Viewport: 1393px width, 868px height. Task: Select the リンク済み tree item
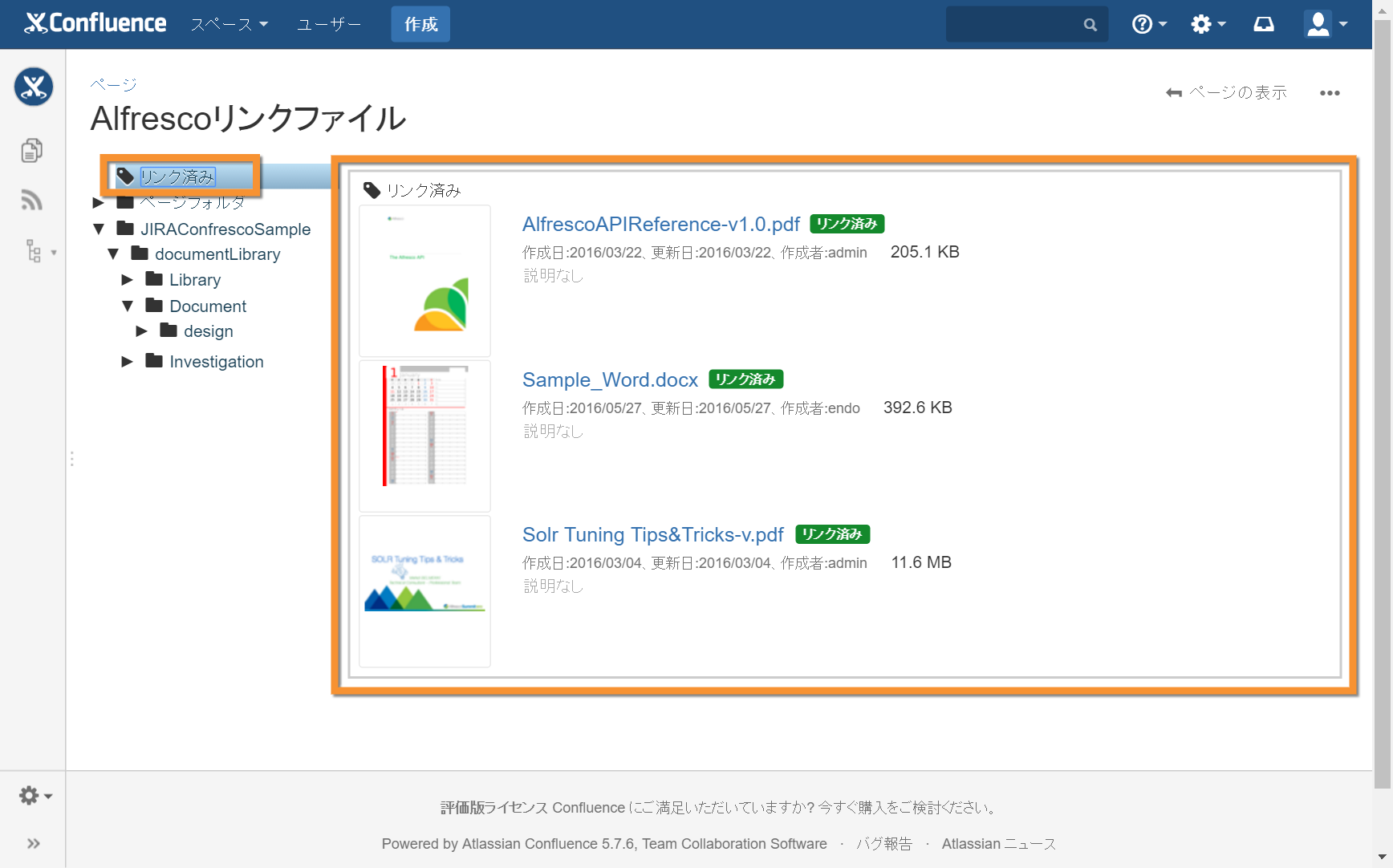click(x=177, y=176)
